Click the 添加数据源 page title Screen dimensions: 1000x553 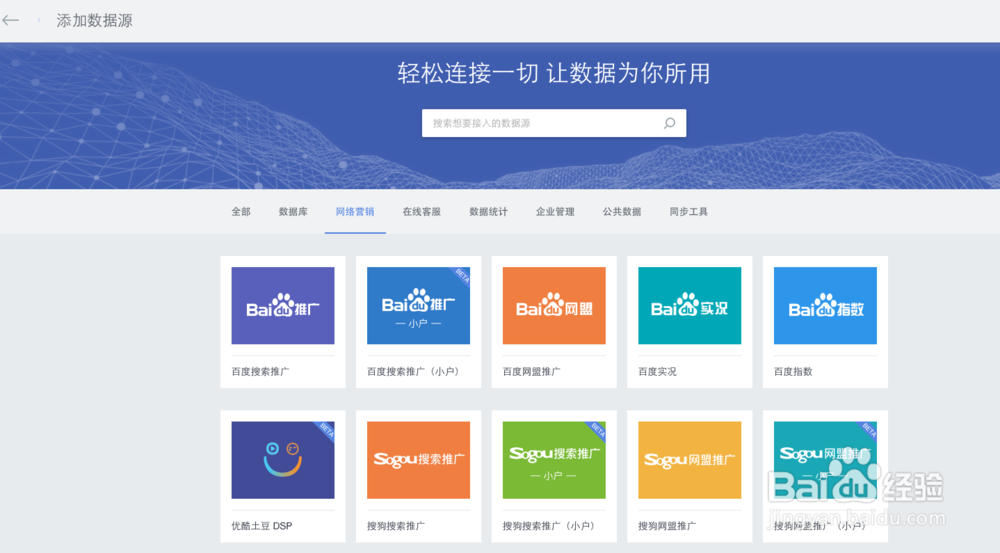pyautogui.click(x=94, y=20)
